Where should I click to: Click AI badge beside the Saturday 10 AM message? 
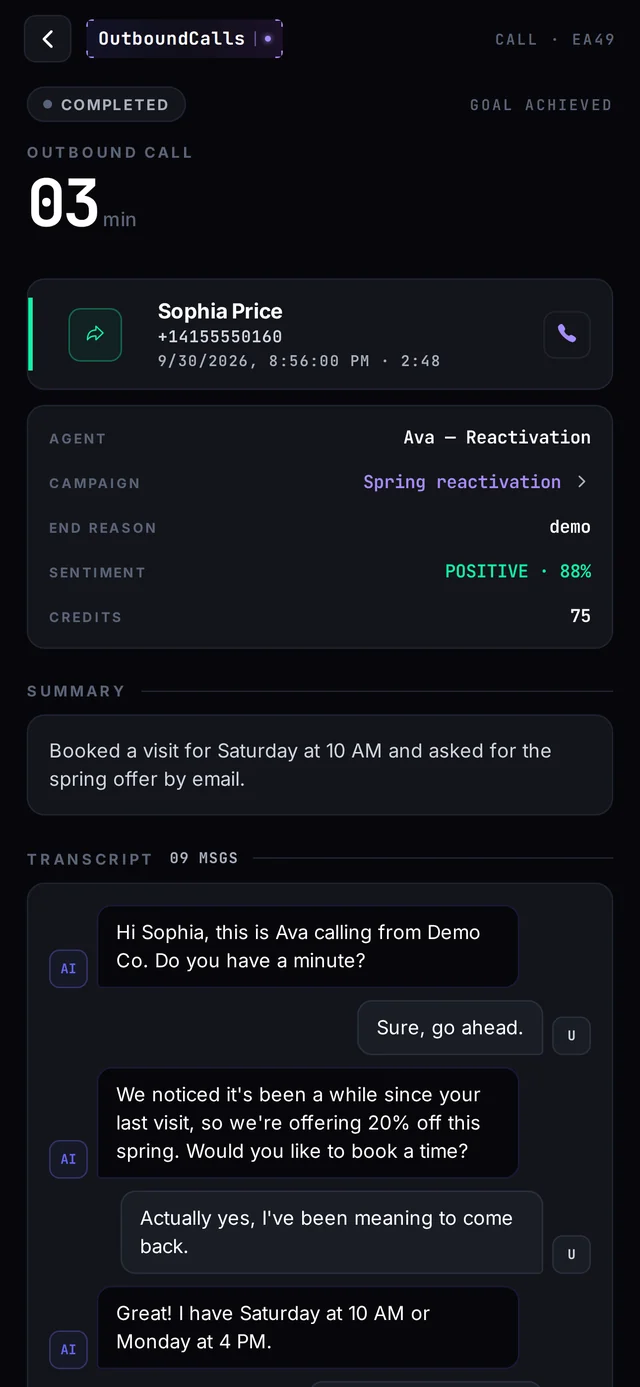pyautogui.click(x=68, y=1349)
